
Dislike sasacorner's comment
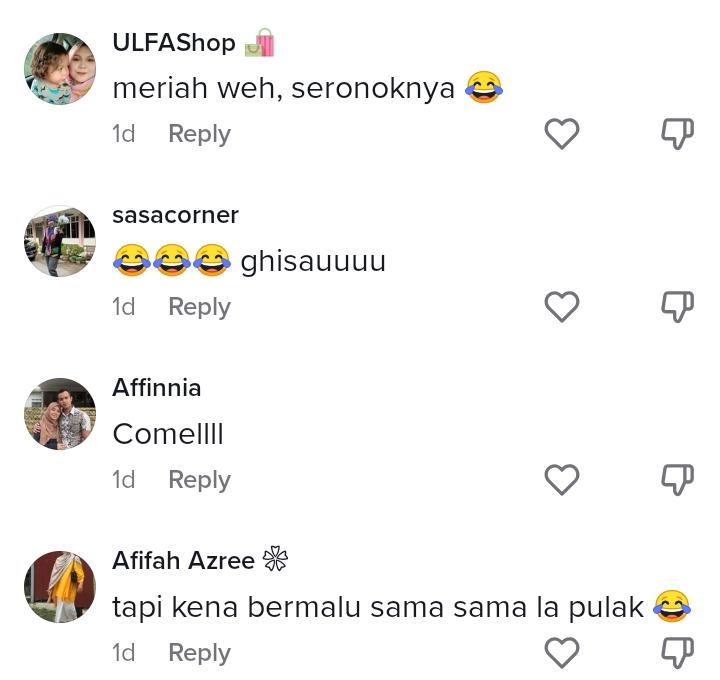point(677,307)
